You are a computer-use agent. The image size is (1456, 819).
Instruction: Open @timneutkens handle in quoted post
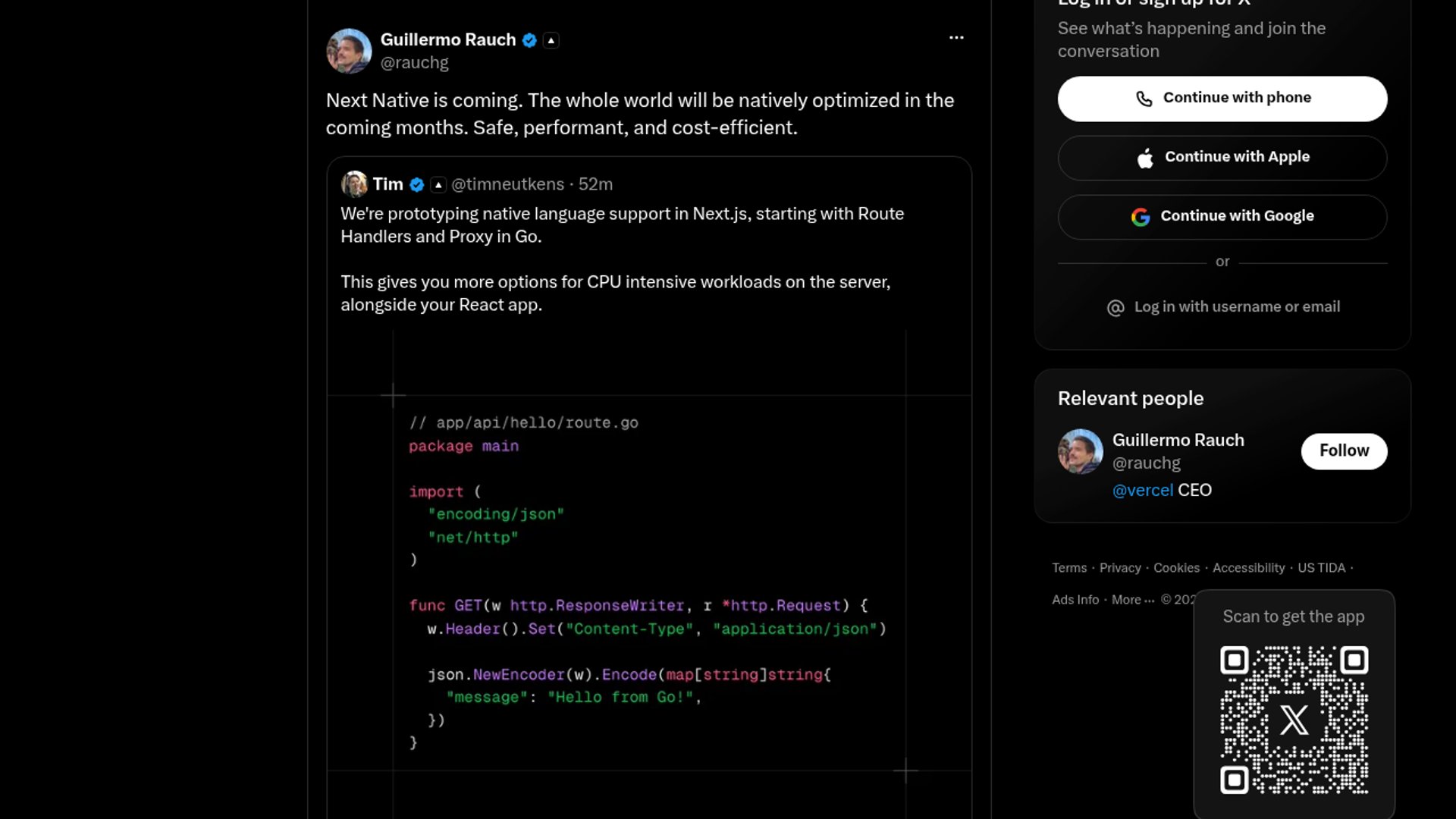[x=507, y=184]
